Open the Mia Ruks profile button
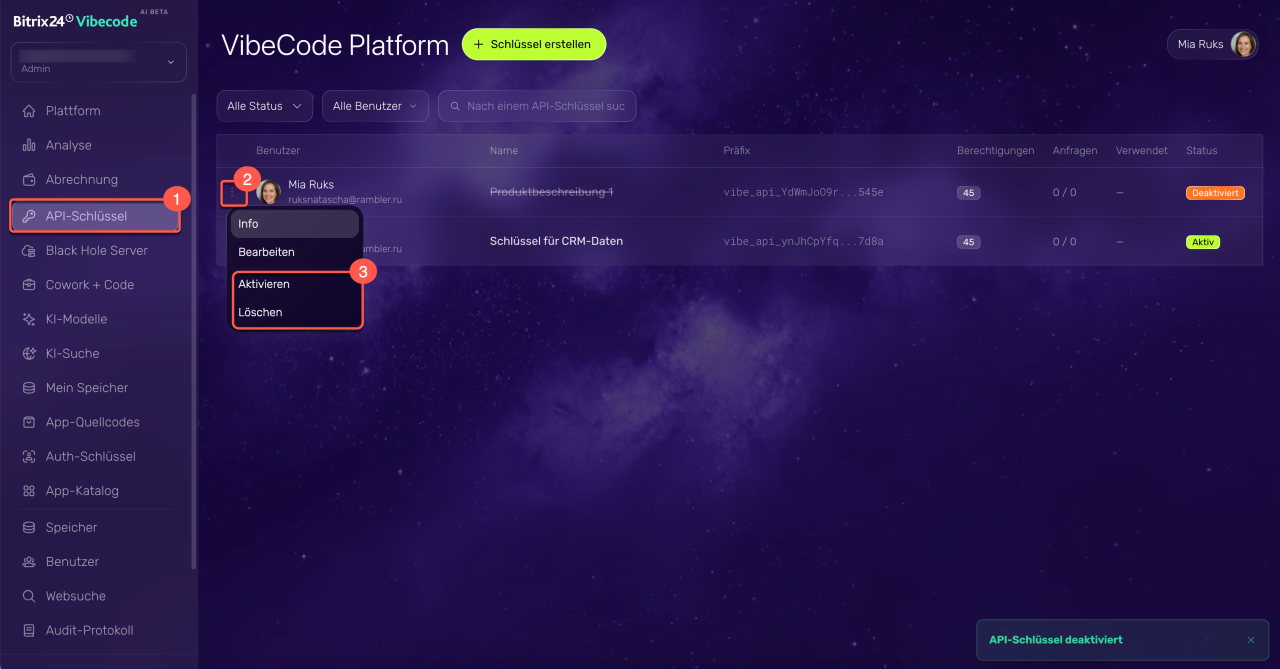Viewport: 1280px width, 669px height. pos(1213,44)
